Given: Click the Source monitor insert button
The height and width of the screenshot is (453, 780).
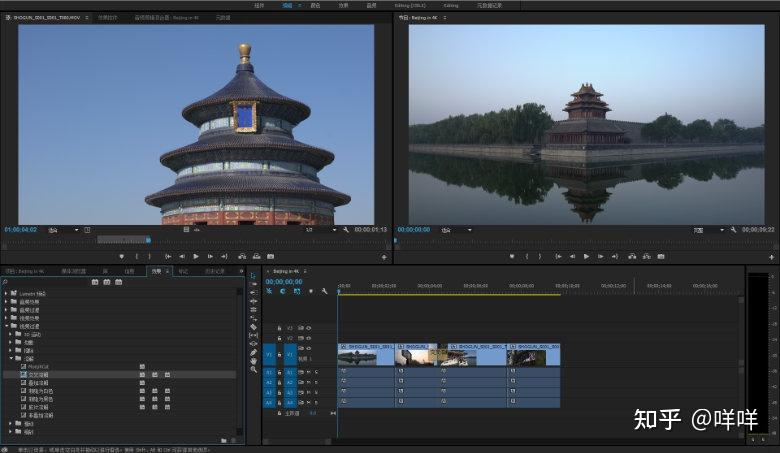Looking at the screenshot, I should point(242,257).
